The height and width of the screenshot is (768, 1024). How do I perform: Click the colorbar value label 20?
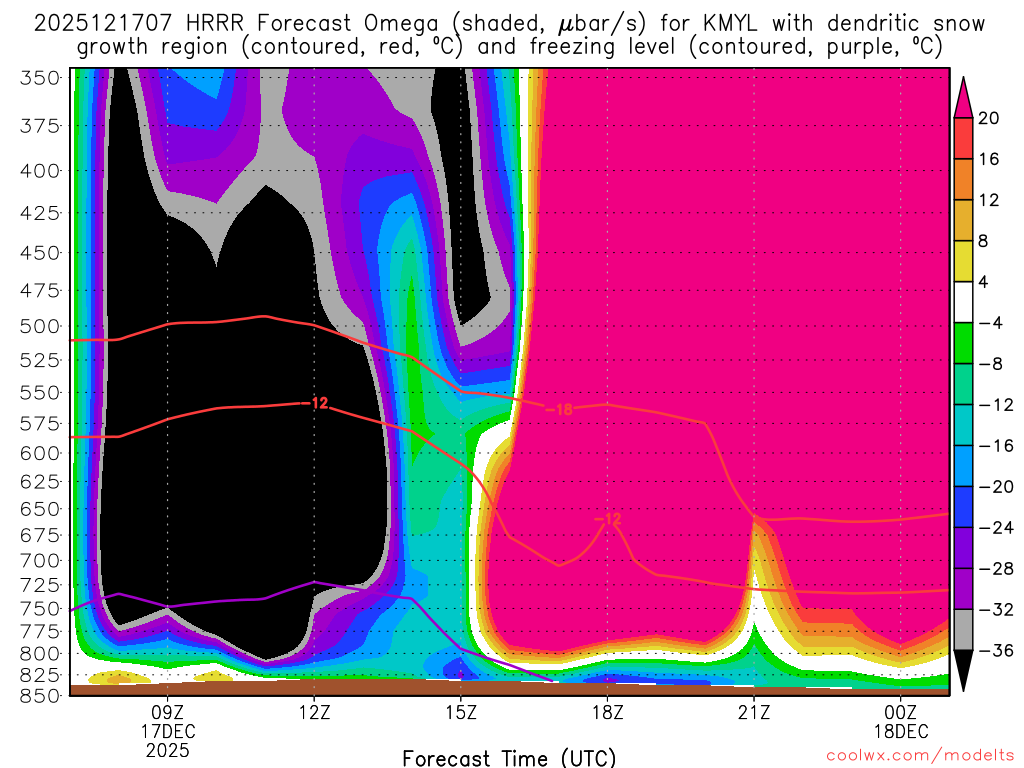click(989, 118)
